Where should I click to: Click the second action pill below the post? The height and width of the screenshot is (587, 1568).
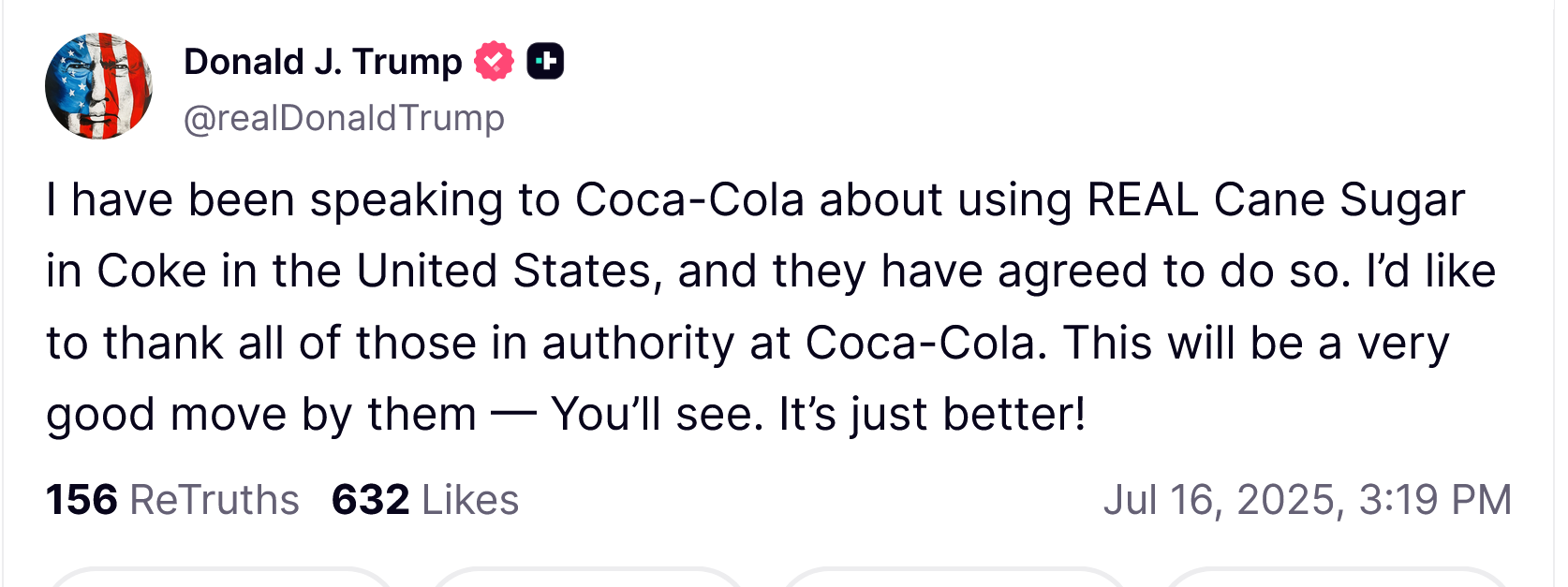coord(587,578)
